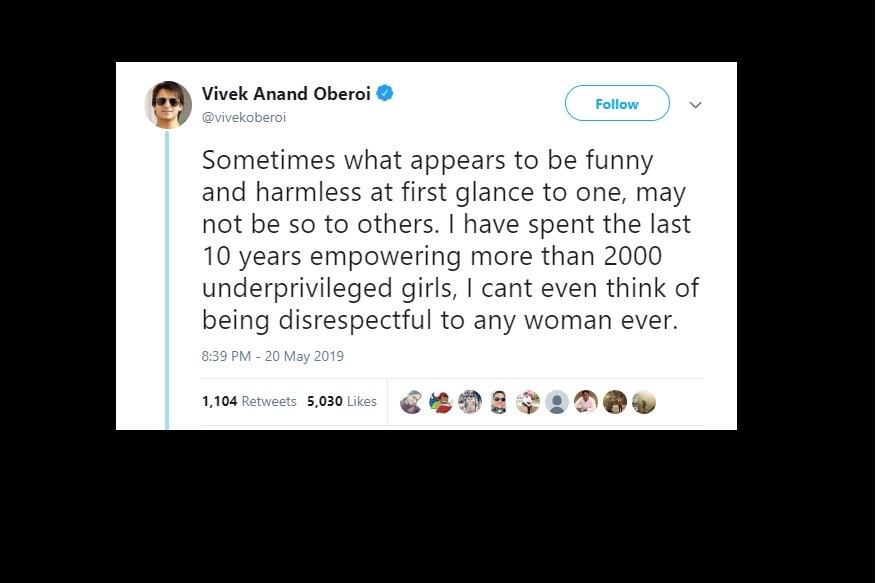Screen dimensions: 877x583
Task: Open the 8:39 PM - 20 May 2019 timestamp
Action: click(x=272, y=356)
